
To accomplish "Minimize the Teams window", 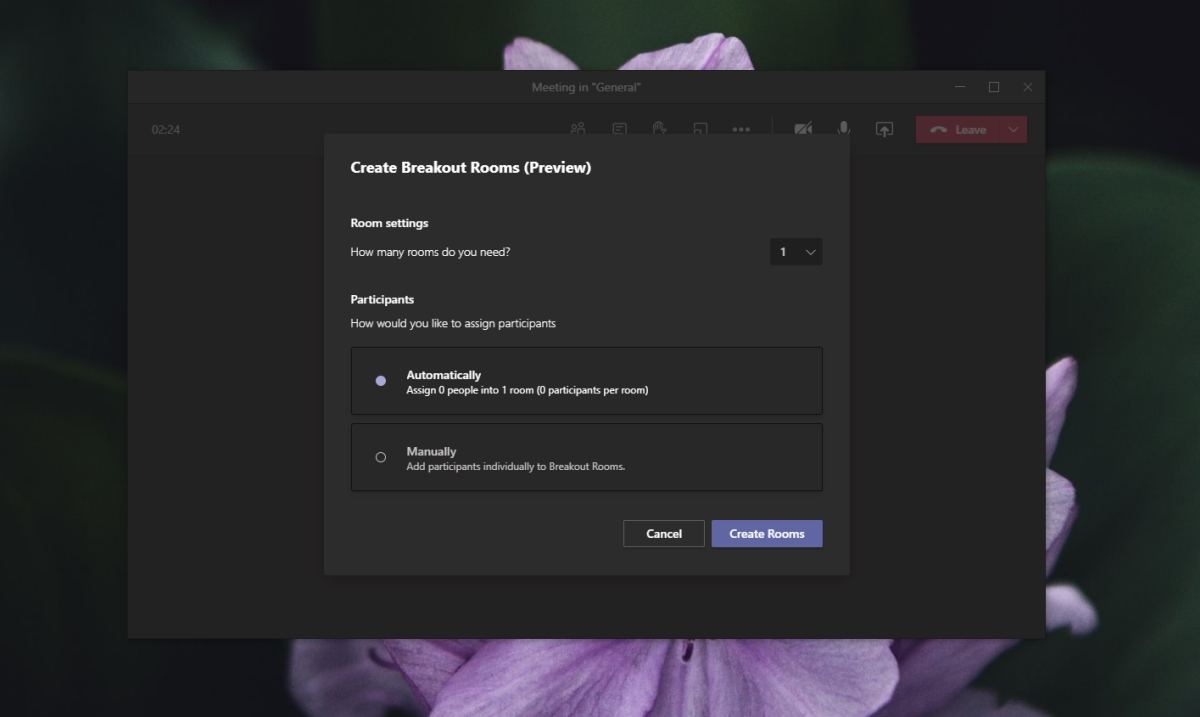I will (959, 87).
